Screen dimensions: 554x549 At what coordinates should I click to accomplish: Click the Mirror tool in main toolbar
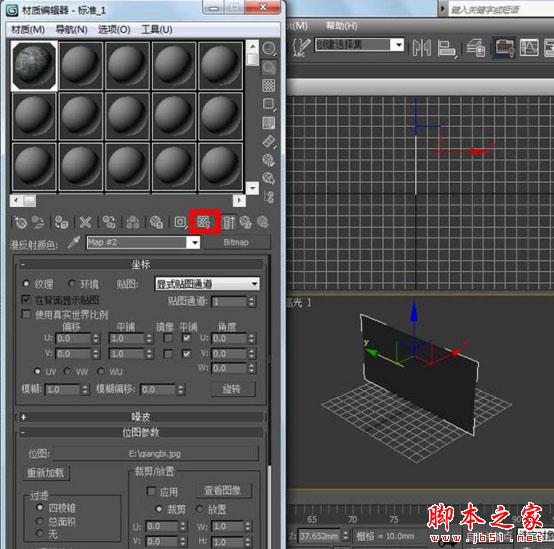click(x=422, y=48)
